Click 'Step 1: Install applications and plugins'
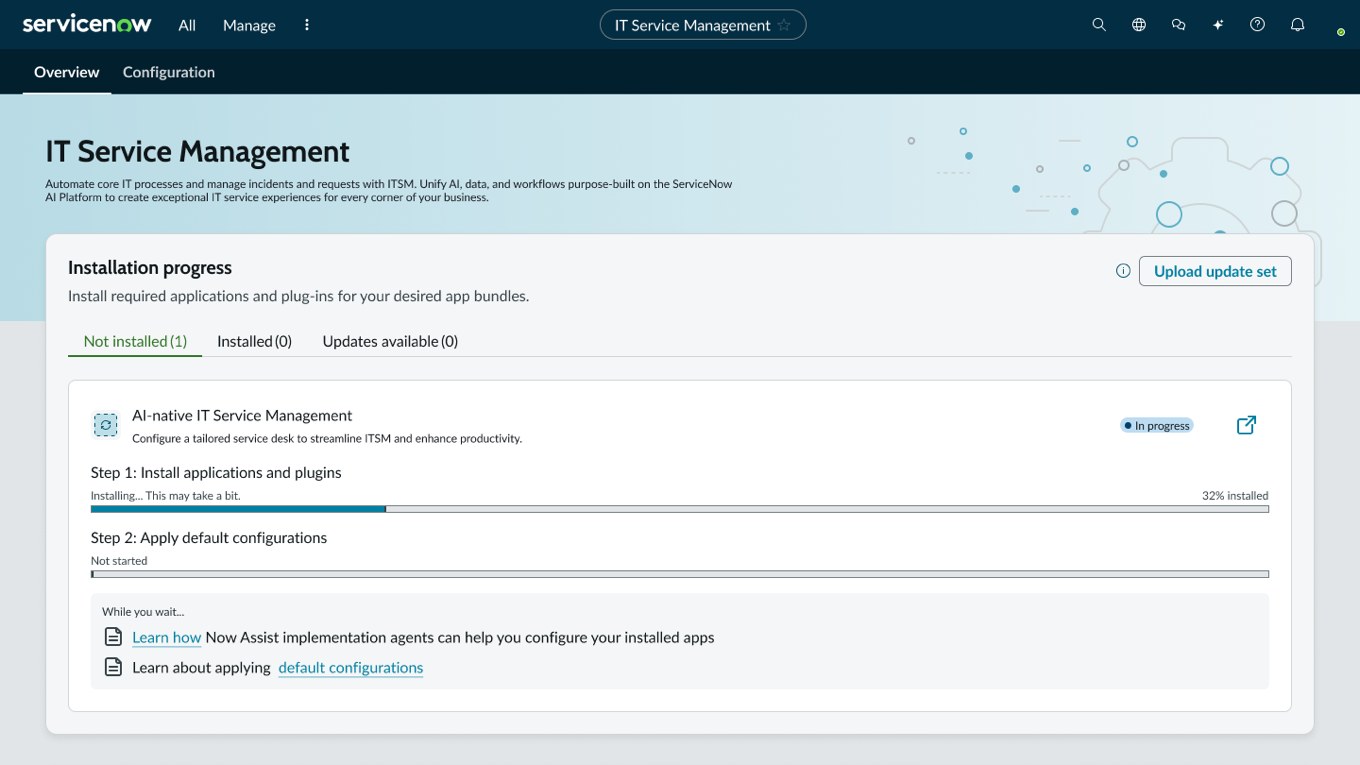The width and height of the screenshot is (1360, 765). click(216, 472)
